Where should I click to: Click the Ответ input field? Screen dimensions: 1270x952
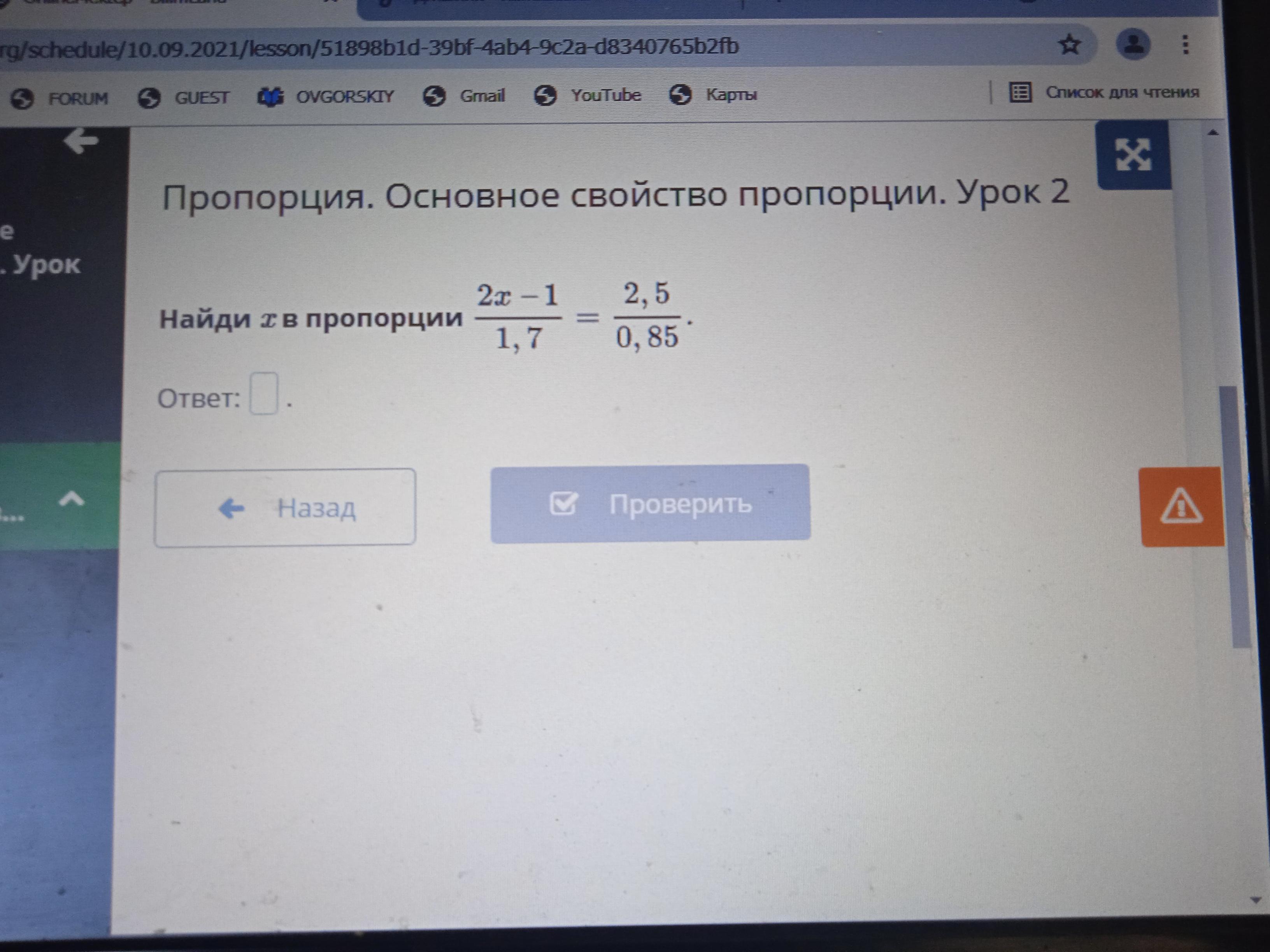[x=264, y=394]
